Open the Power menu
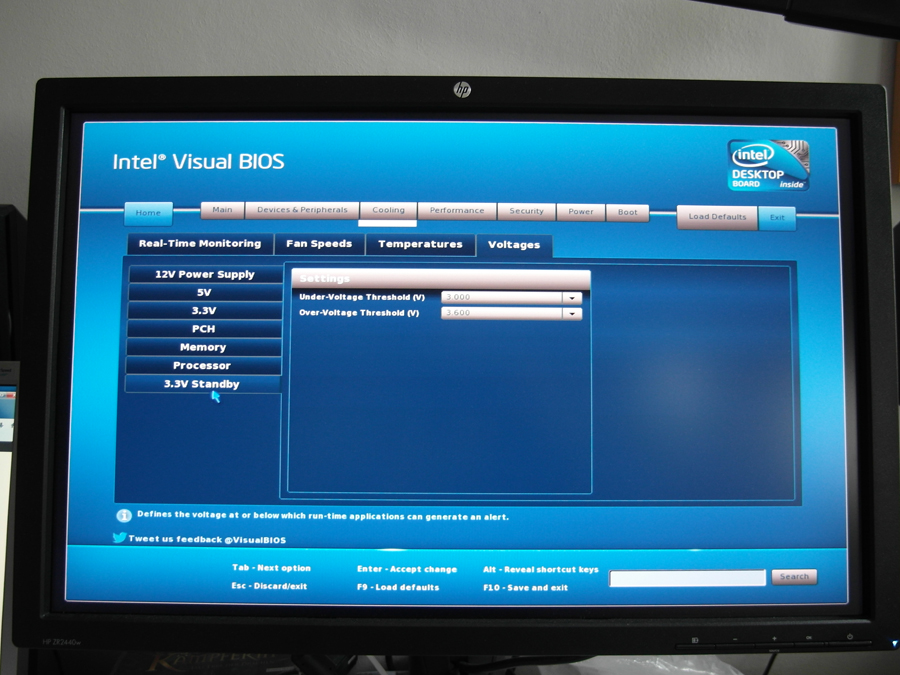The height and width of the screenshot is (675, 900). [x=580, y=212]
